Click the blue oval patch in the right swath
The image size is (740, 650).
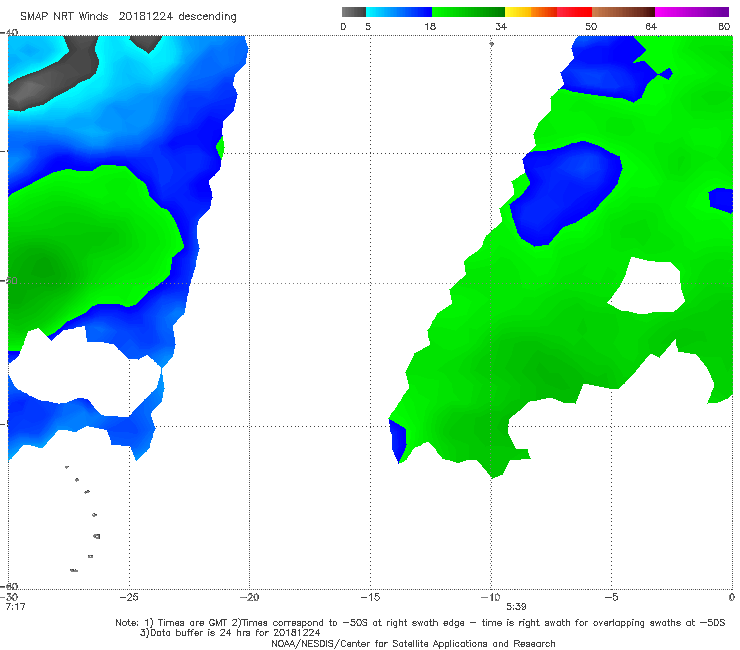pyautogui.click(x=566, y=193)
